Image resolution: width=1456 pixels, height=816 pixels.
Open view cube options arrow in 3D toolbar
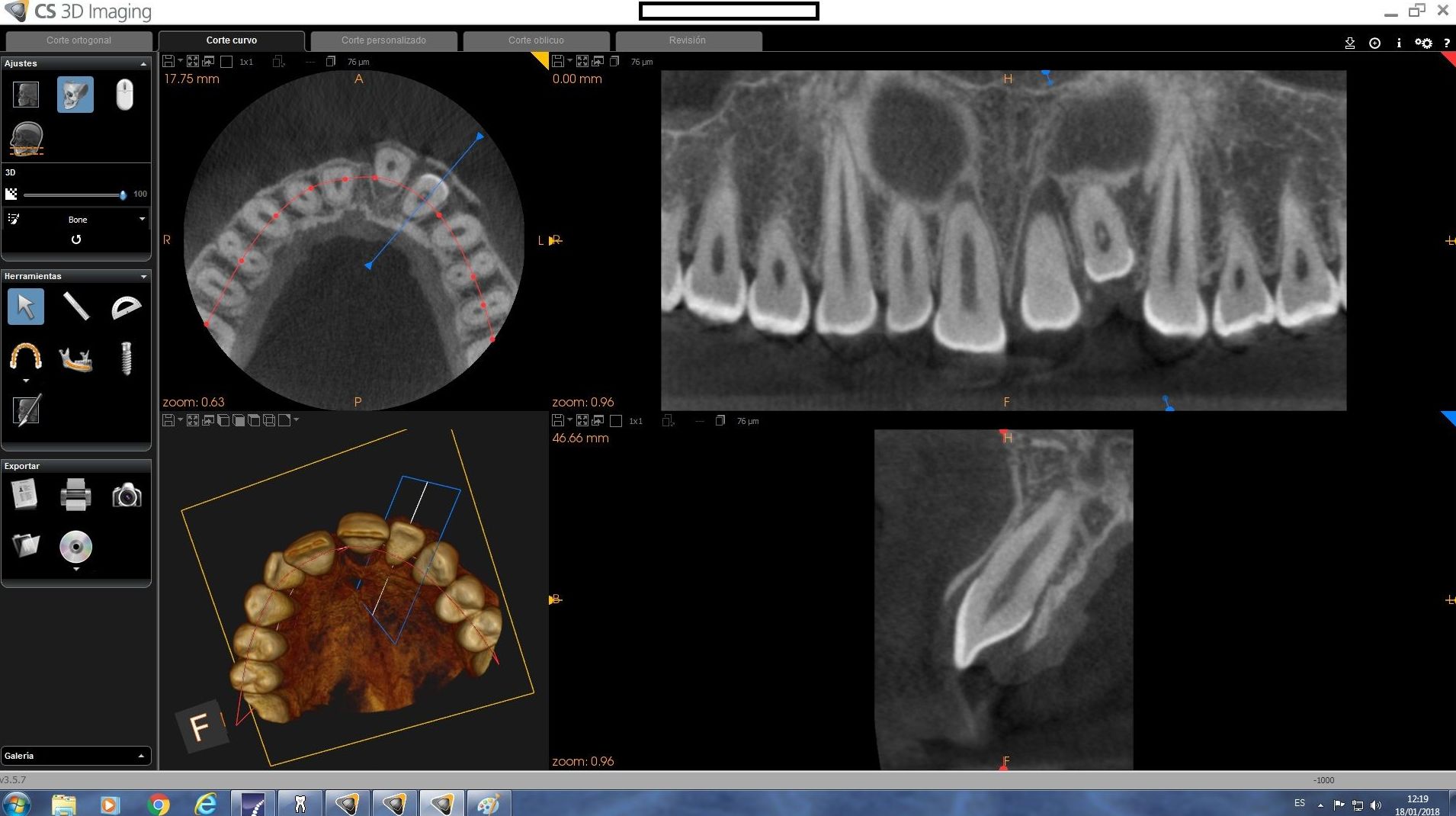297,420
